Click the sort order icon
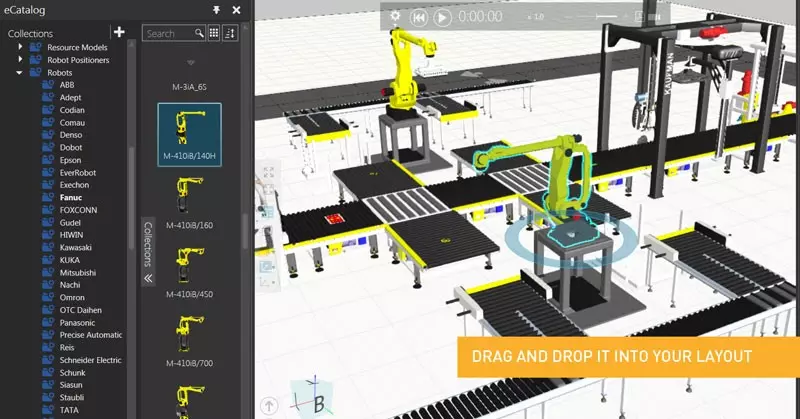This screenshot has width=800, height=419. point(231,33)
